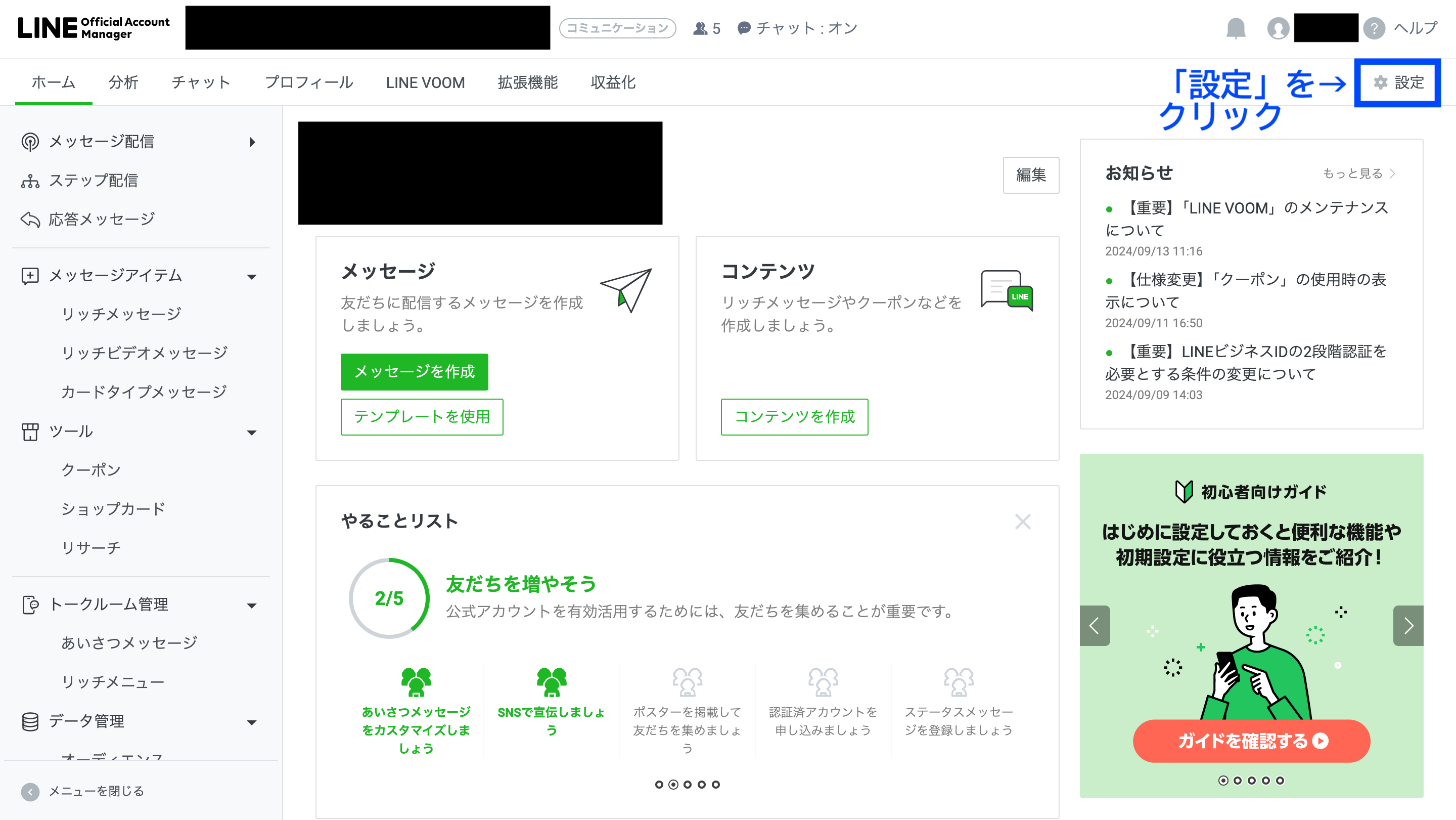This screenshot has width=1456, height=820.
Task: Click the friends count icon
Action: [x=700, y=28]
